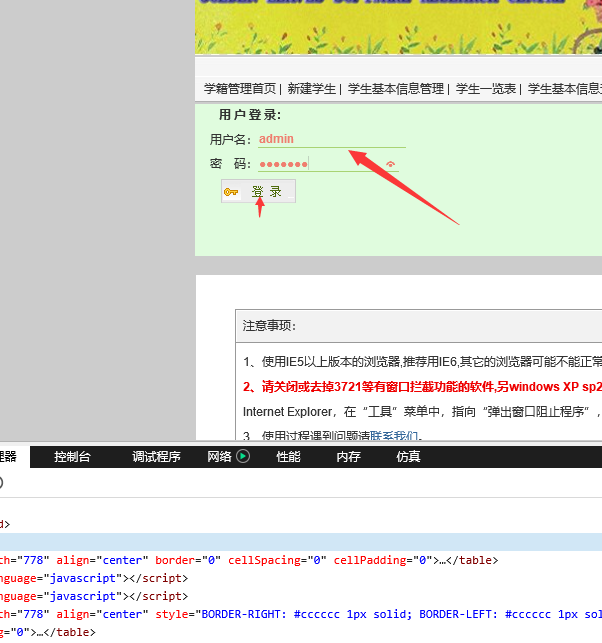Click the Internet Explorer 工具 instruction line
This screenshot has width=602, height=643.
422,412
